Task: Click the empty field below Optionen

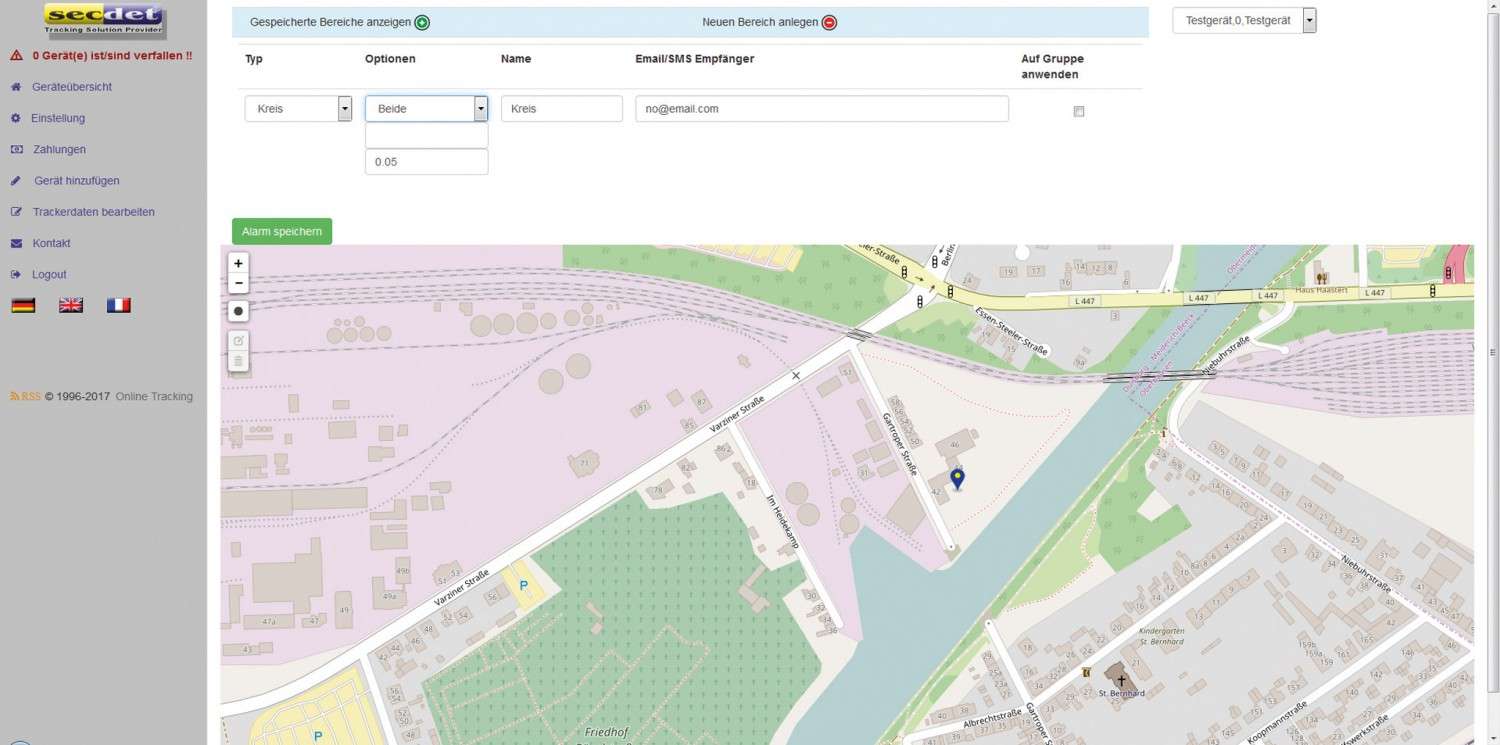Action: [426, 136]
